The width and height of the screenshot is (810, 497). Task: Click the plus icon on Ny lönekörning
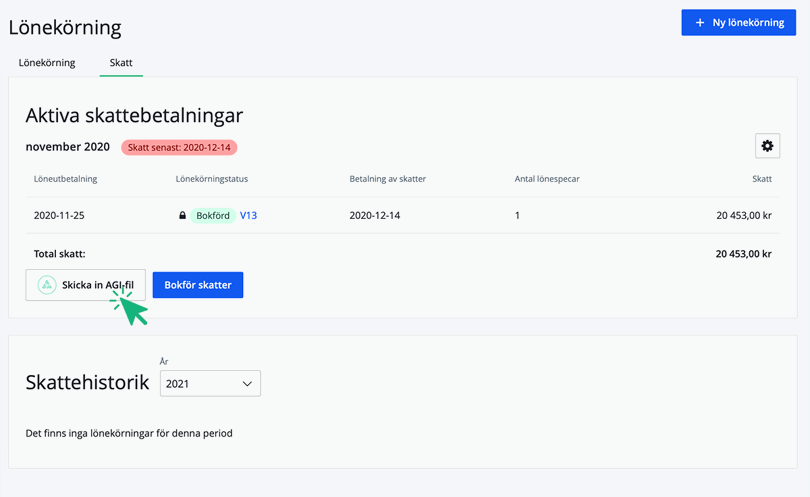coord(700,22)
